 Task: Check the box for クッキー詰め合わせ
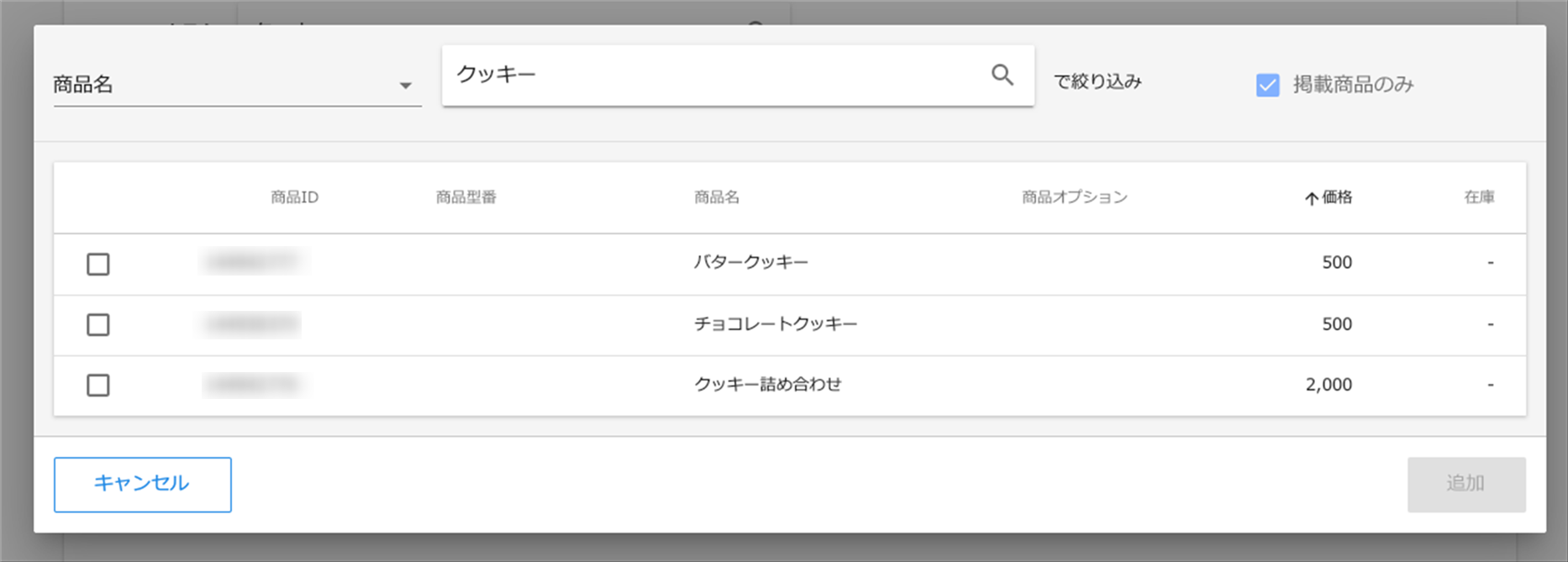click(x=98, y=385)
